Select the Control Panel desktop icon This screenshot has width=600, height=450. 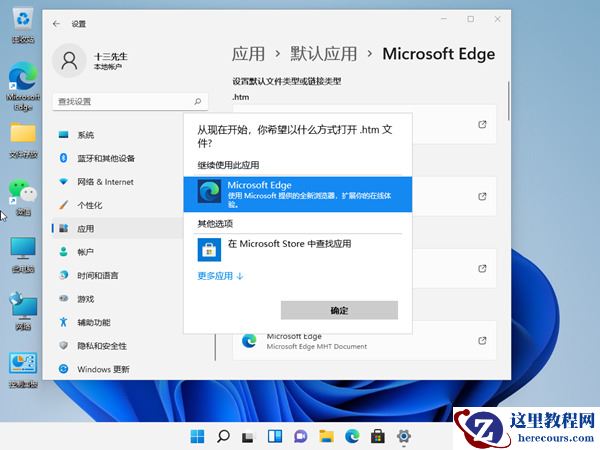point(23,370)
